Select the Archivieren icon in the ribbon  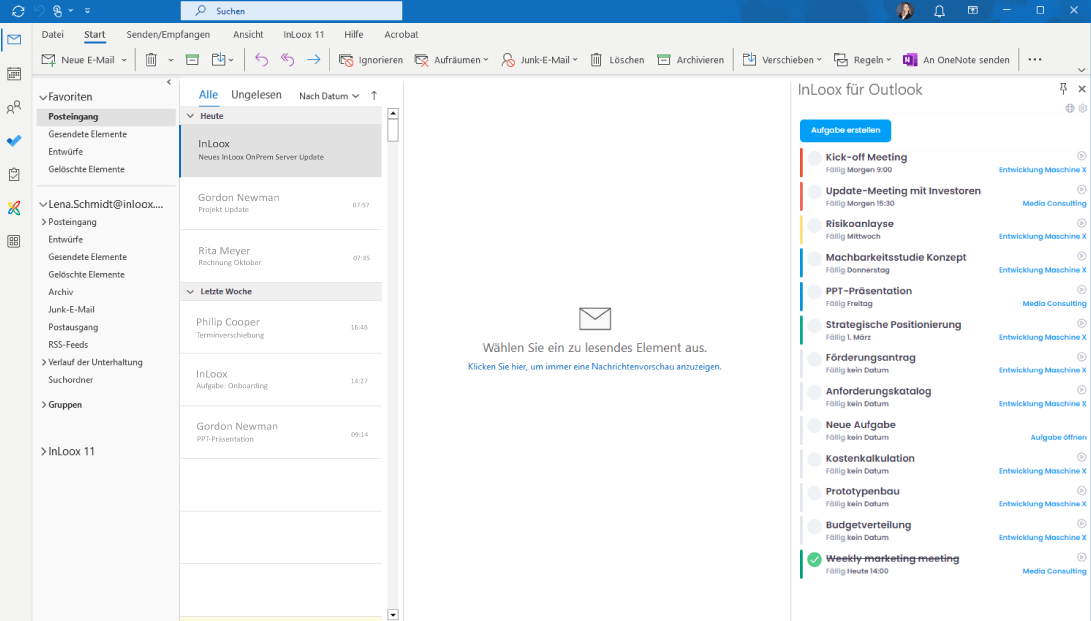[x=663, y=59]
